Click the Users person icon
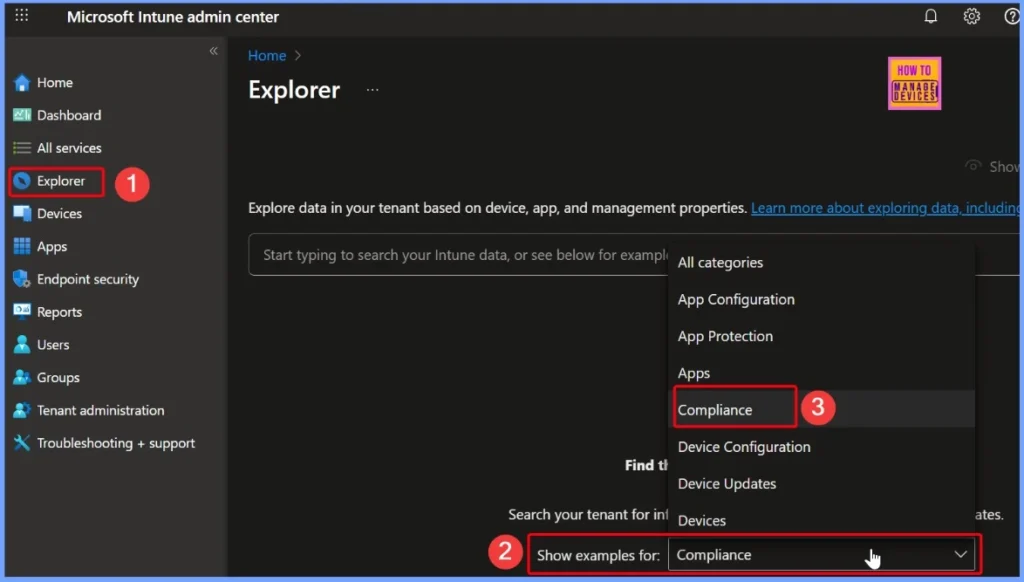The width and height of the screenshot is (1024, 582). 22,344
